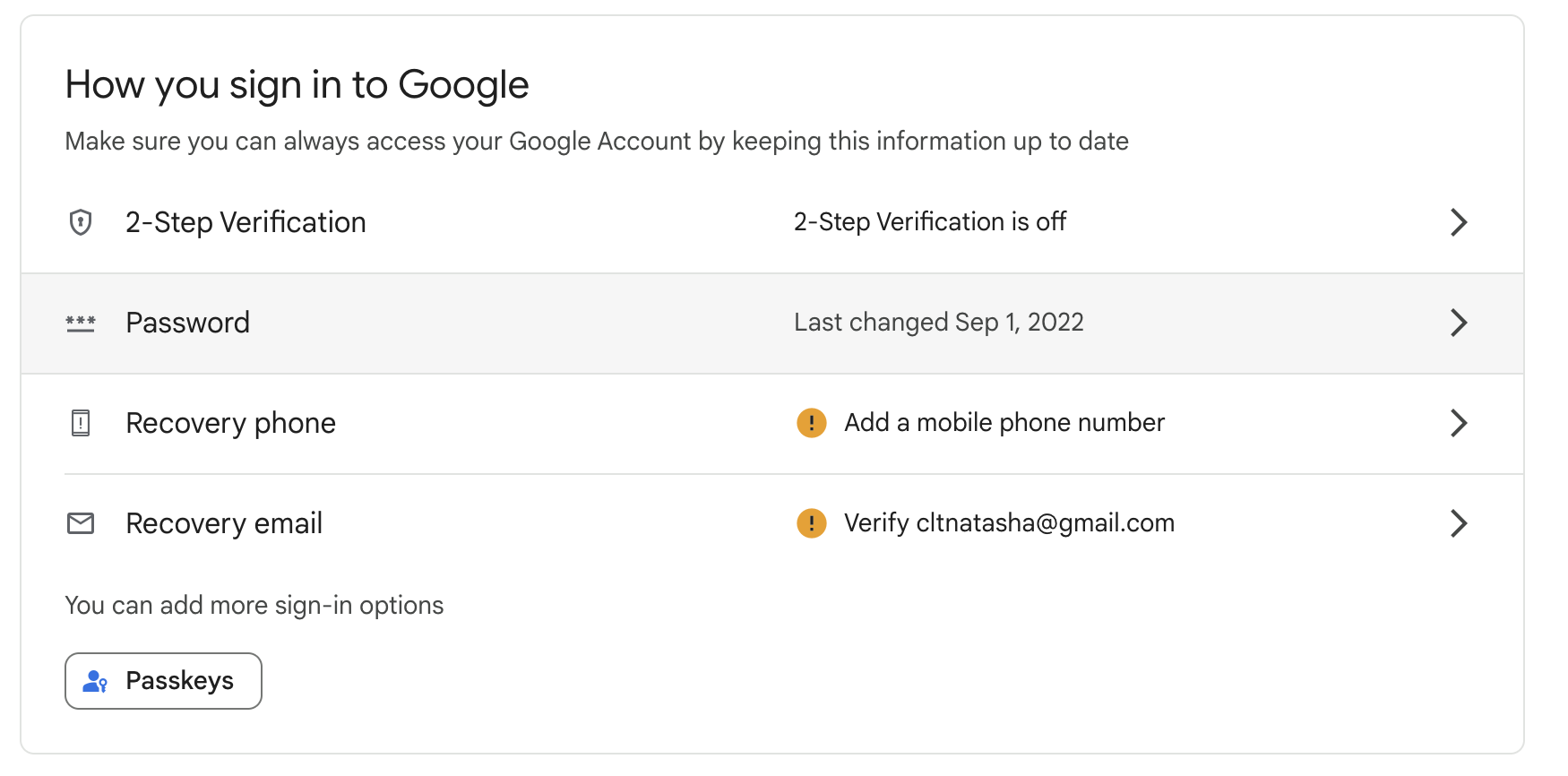Viewport: 1568px width, 776px height.
Task: Expand the Recovery phone row chevron
Action: (1459, 423)
